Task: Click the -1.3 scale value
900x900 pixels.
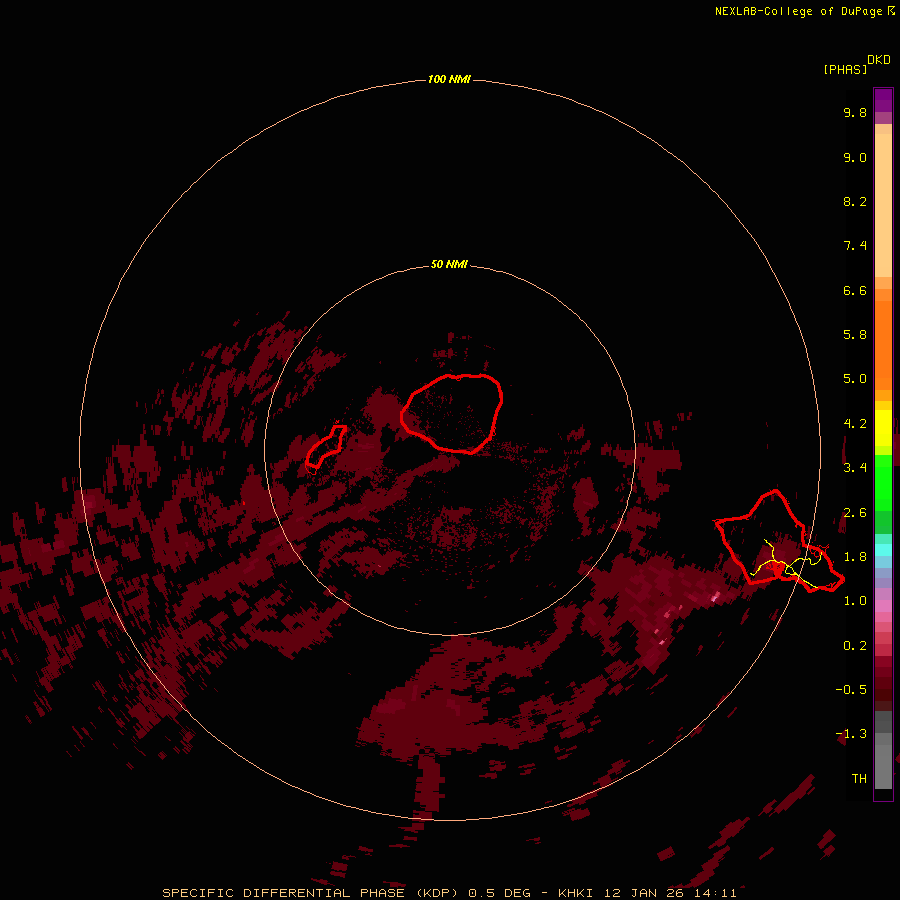Action: click(851, 734)
